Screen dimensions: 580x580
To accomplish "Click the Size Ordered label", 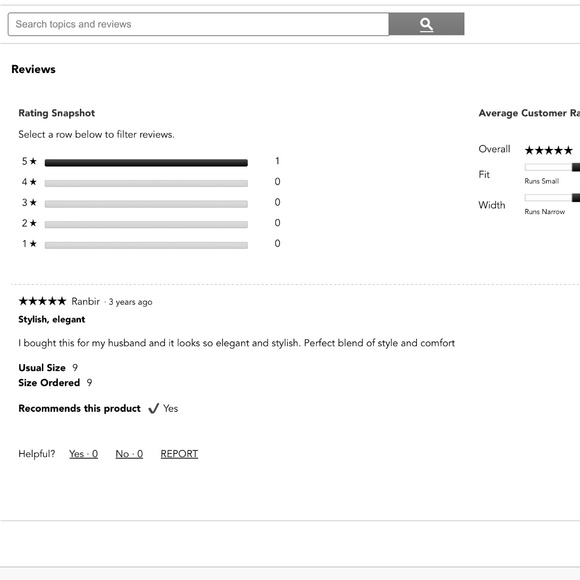I will pos(49,383).
